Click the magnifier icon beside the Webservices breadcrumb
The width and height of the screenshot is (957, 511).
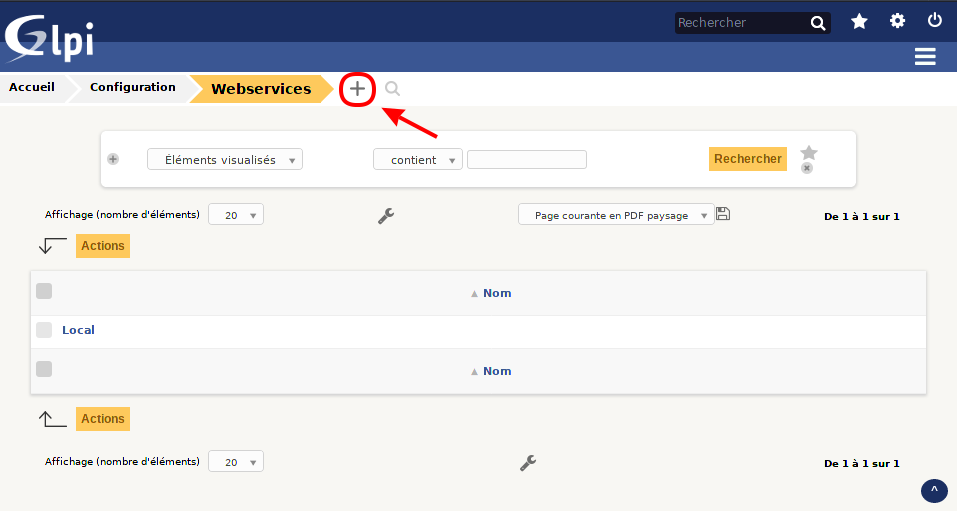[393, 89]
